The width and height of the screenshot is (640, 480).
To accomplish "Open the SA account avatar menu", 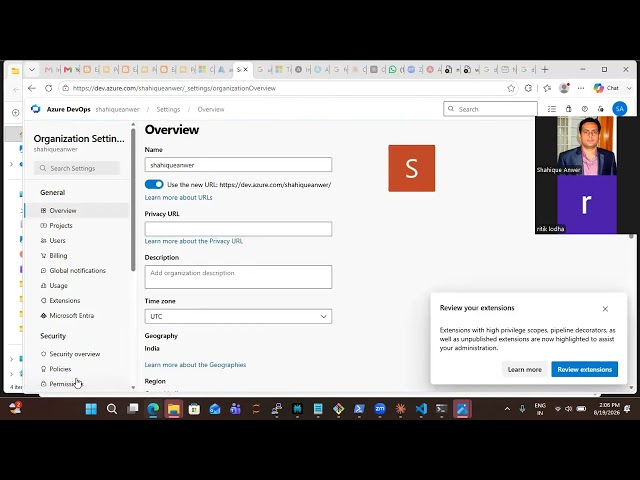I will pyautogui.click(x=620, y=109).
